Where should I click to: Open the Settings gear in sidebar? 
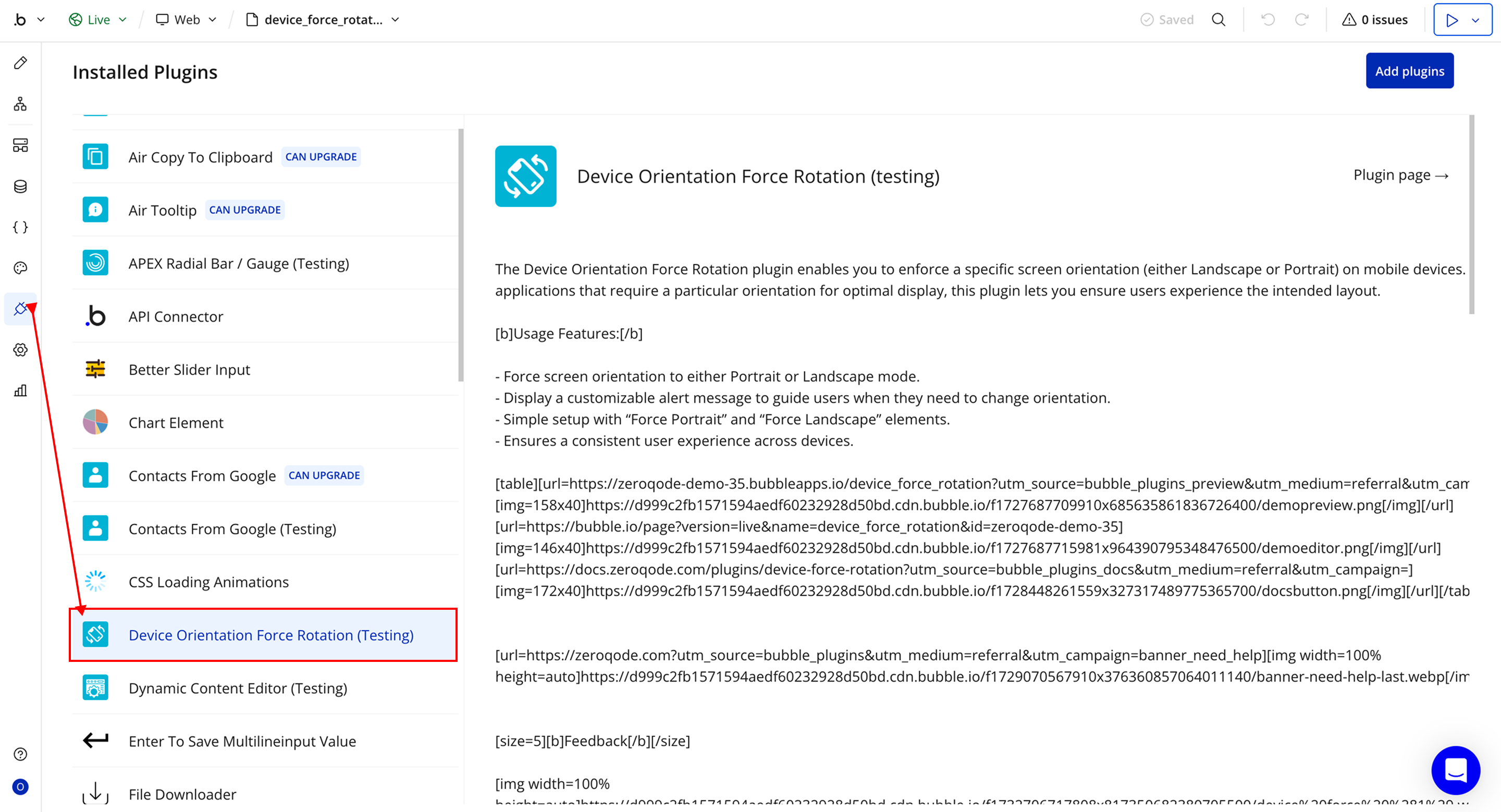point(20,350)
